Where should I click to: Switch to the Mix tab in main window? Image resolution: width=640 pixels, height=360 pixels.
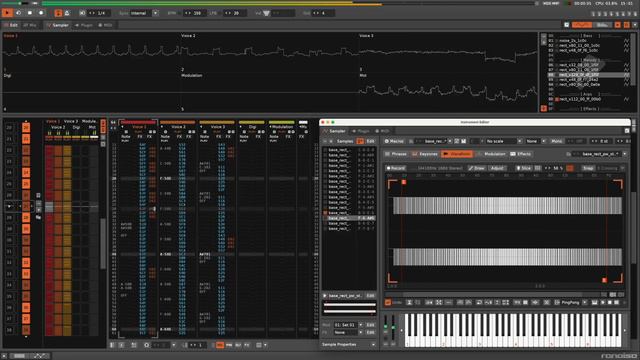[x=30, y=25]
